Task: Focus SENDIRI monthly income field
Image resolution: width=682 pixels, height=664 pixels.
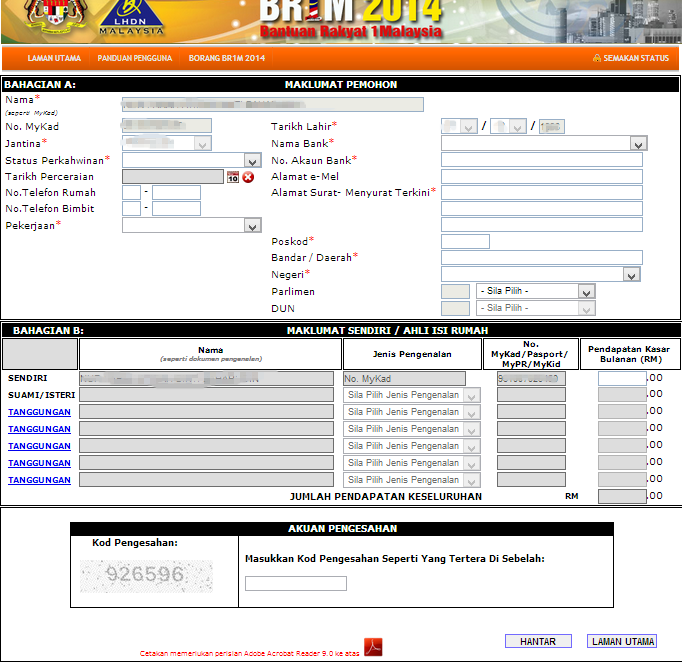Action: coord(622,378)
